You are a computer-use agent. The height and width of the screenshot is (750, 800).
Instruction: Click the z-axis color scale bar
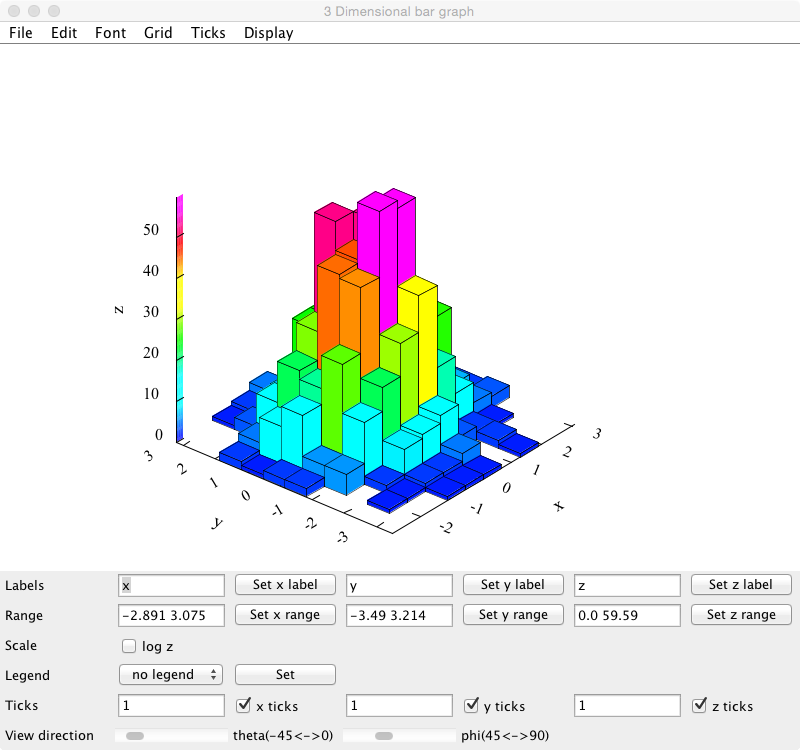click(180, 318)
